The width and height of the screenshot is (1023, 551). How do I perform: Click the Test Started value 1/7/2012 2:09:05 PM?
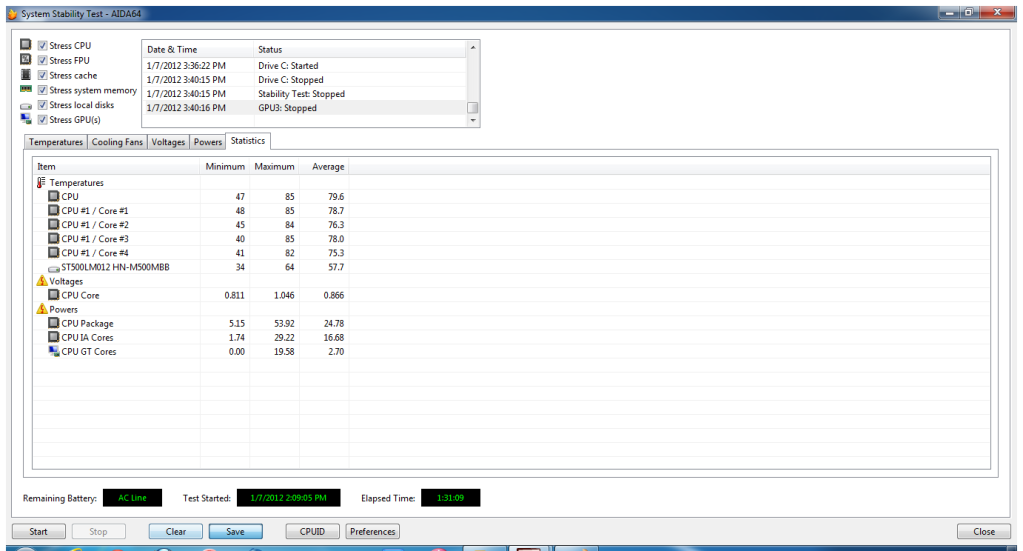click(288, 498)
